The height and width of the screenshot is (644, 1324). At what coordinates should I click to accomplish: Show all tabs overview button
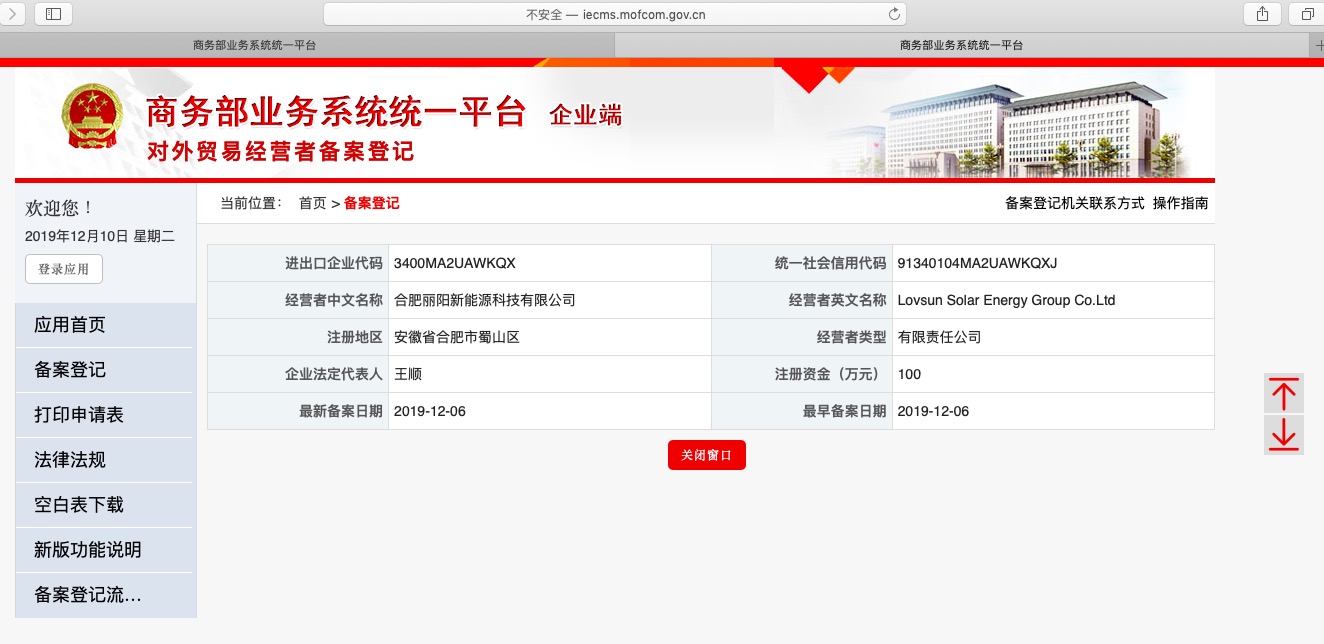coord(1308,14)
